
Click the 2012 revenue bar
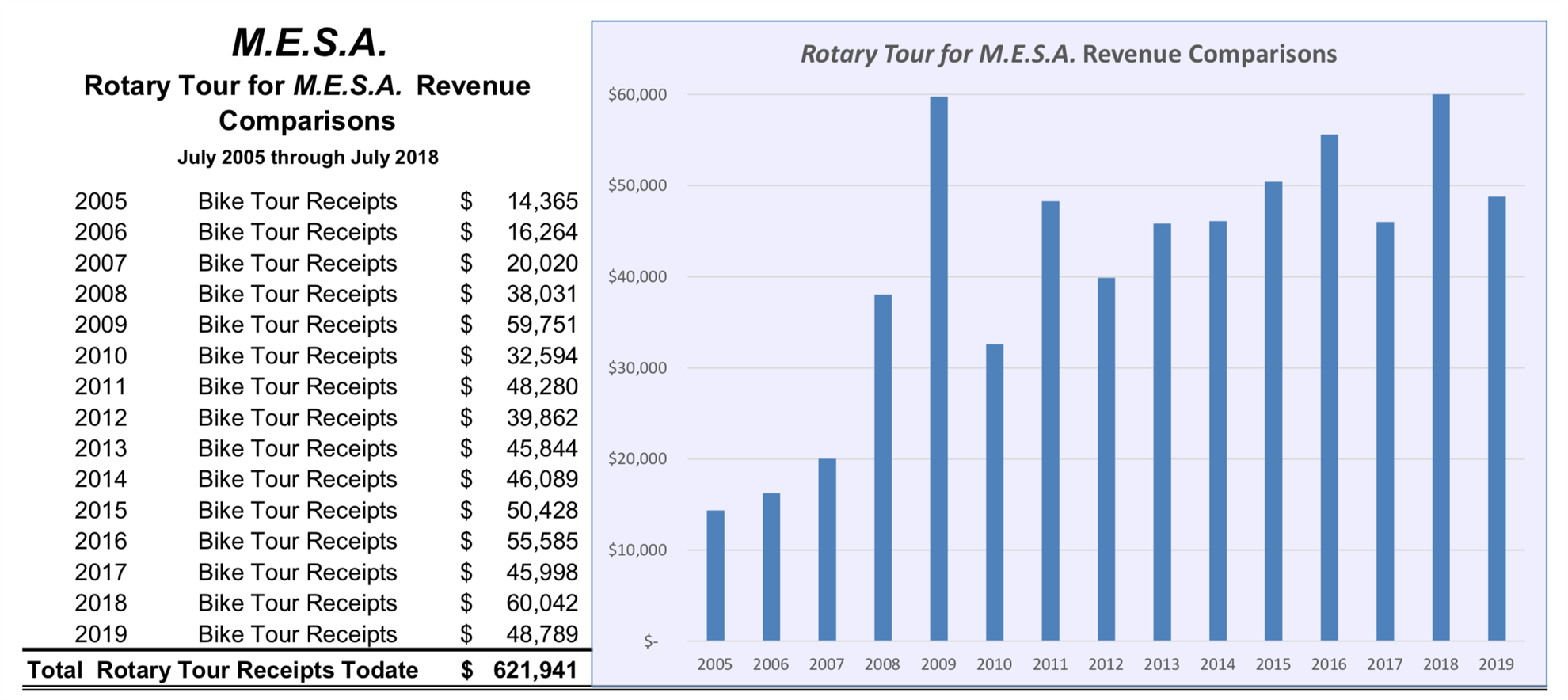(1106, 458)
